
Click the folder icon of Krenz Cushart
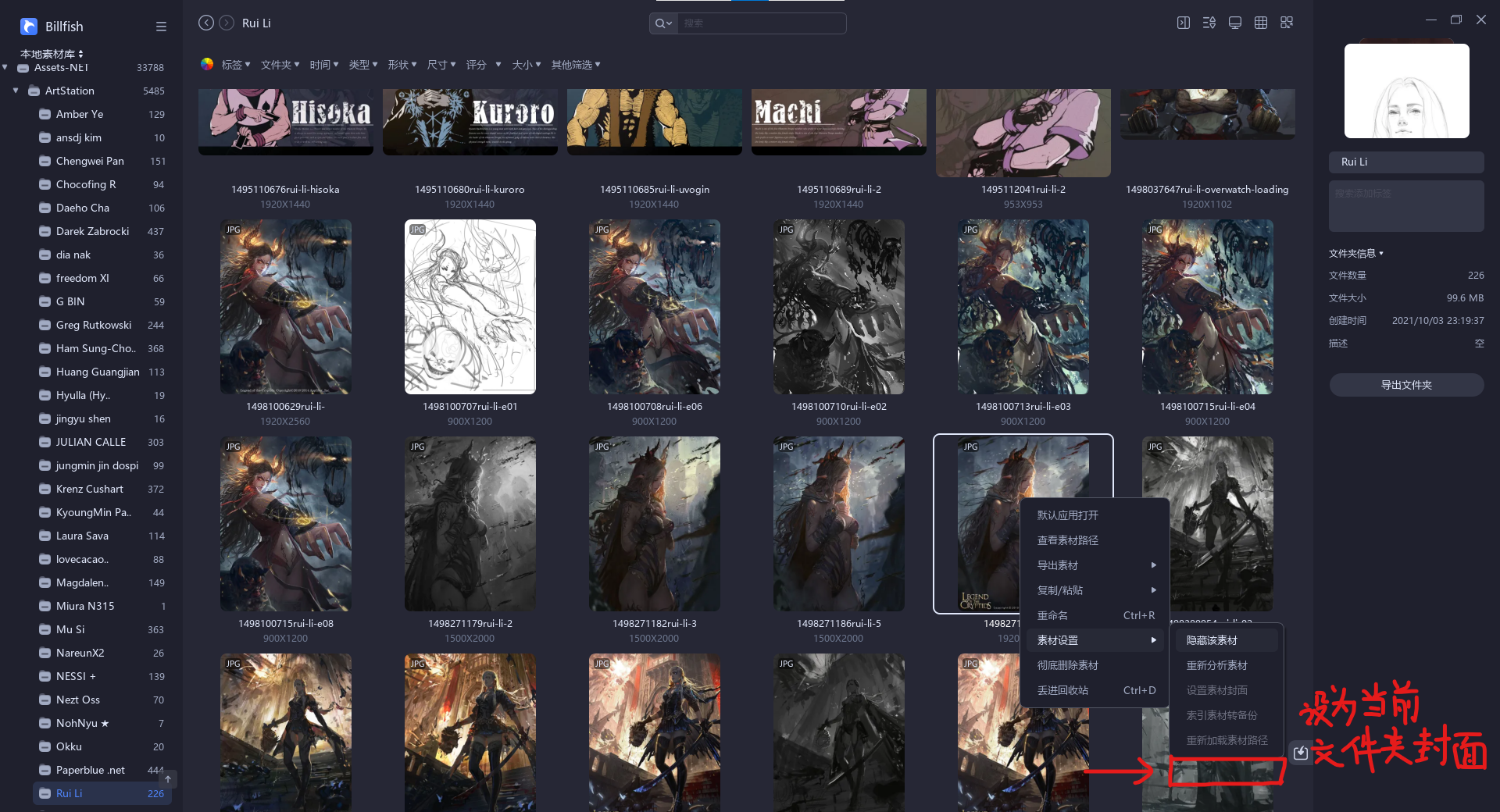click(x=45, y=489)
